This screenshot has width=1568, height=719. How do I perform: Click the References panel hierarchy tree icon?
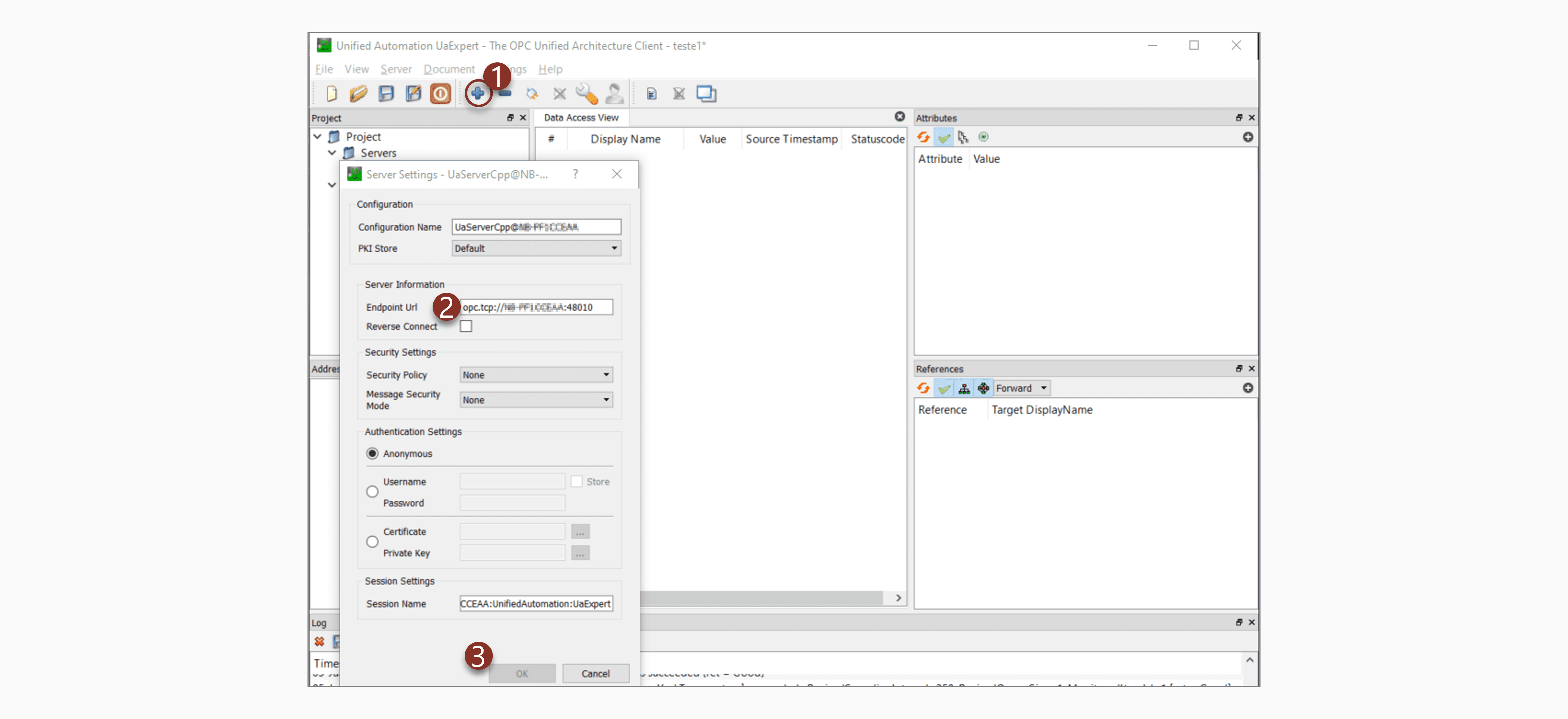click(964, 388)
